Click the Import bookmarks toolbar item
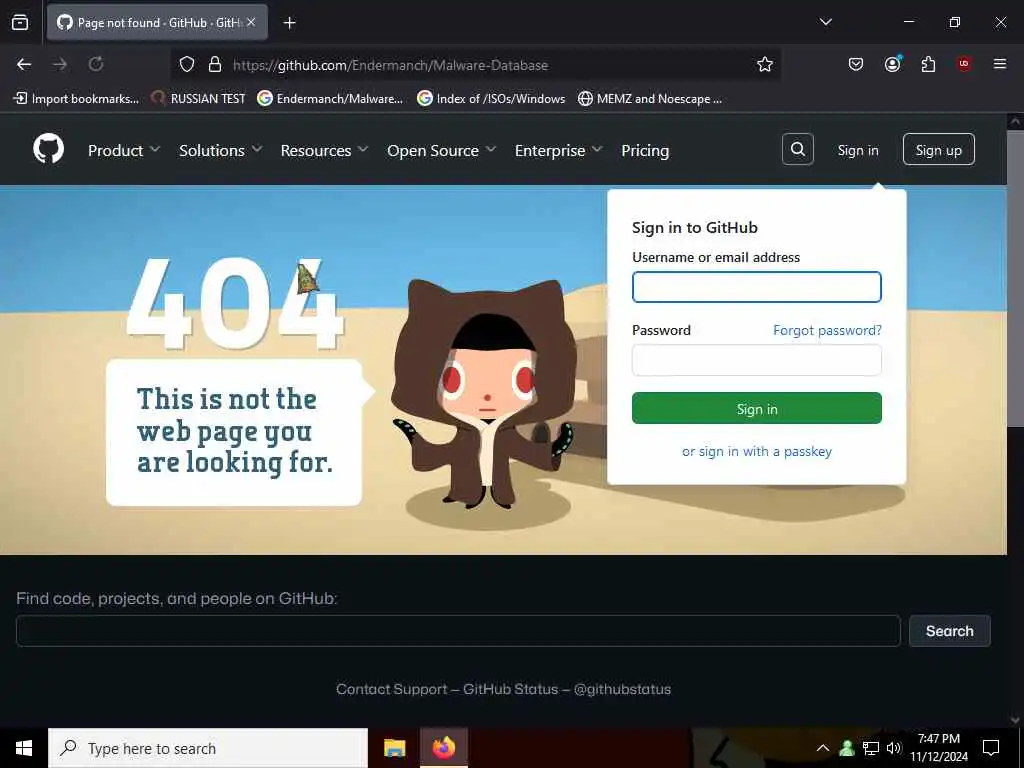Screen dimensions: 1024x768 (76, 99)
